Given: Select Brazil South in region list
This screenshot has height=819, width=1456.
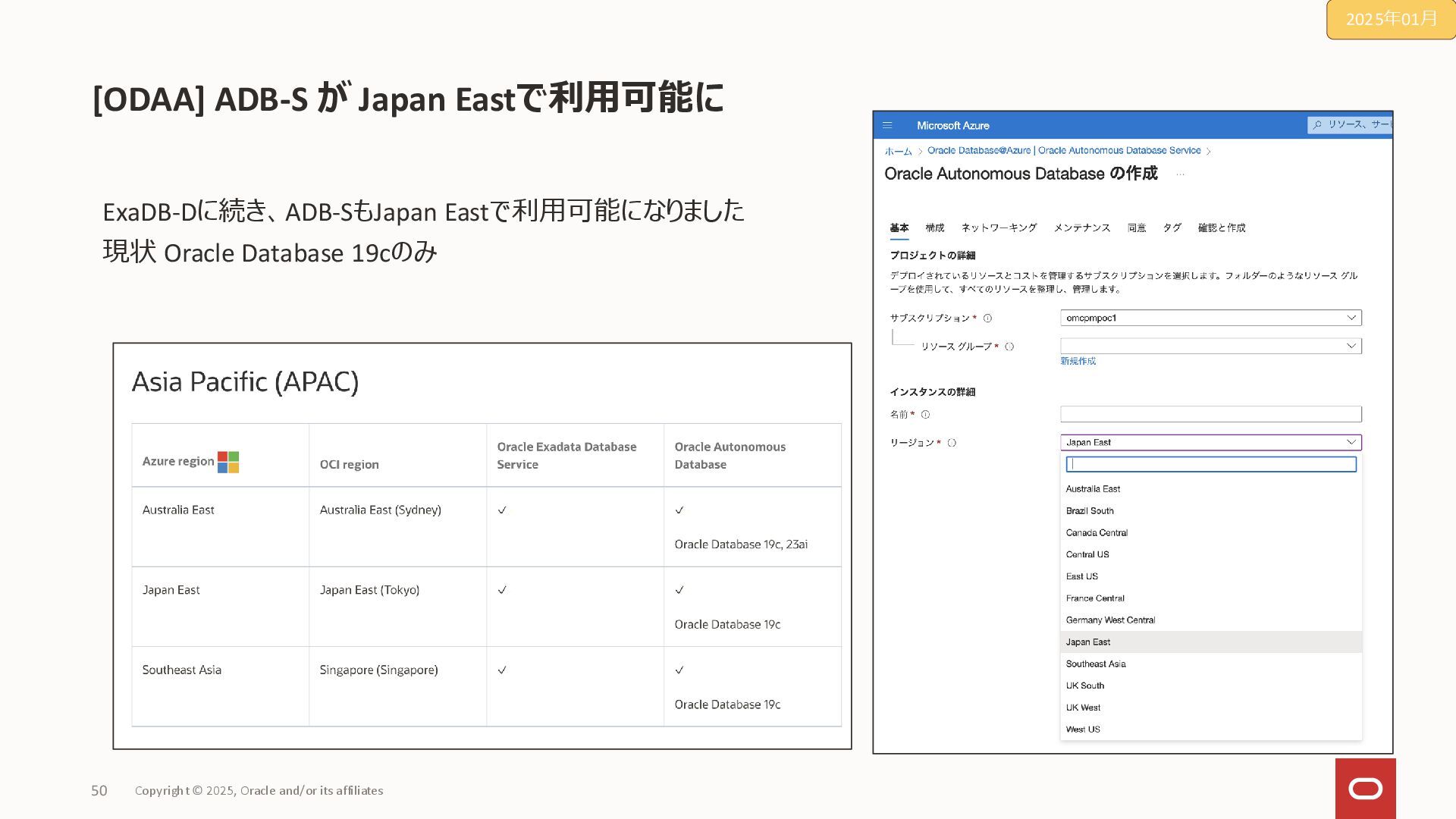Looking at the screenshot, I should click(1210, 511).
